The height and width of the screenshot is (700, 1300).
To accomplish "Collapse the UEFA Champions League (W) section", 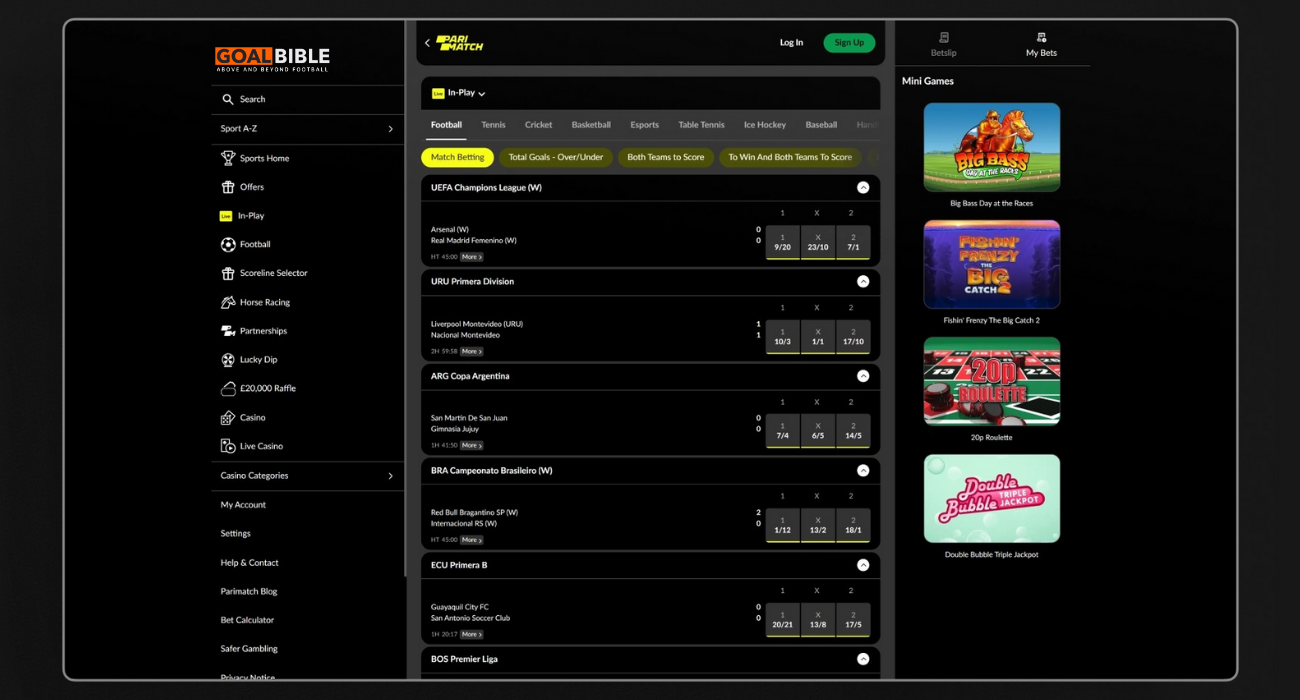I will [863, 187].
